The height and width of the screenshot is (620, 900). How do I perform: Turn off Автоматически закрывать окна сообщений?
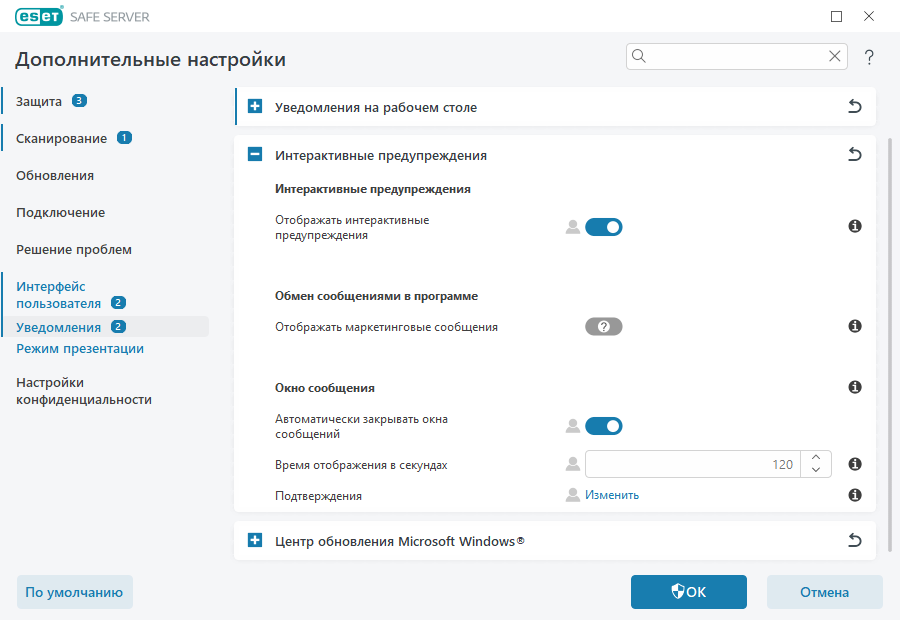[604, 425]
